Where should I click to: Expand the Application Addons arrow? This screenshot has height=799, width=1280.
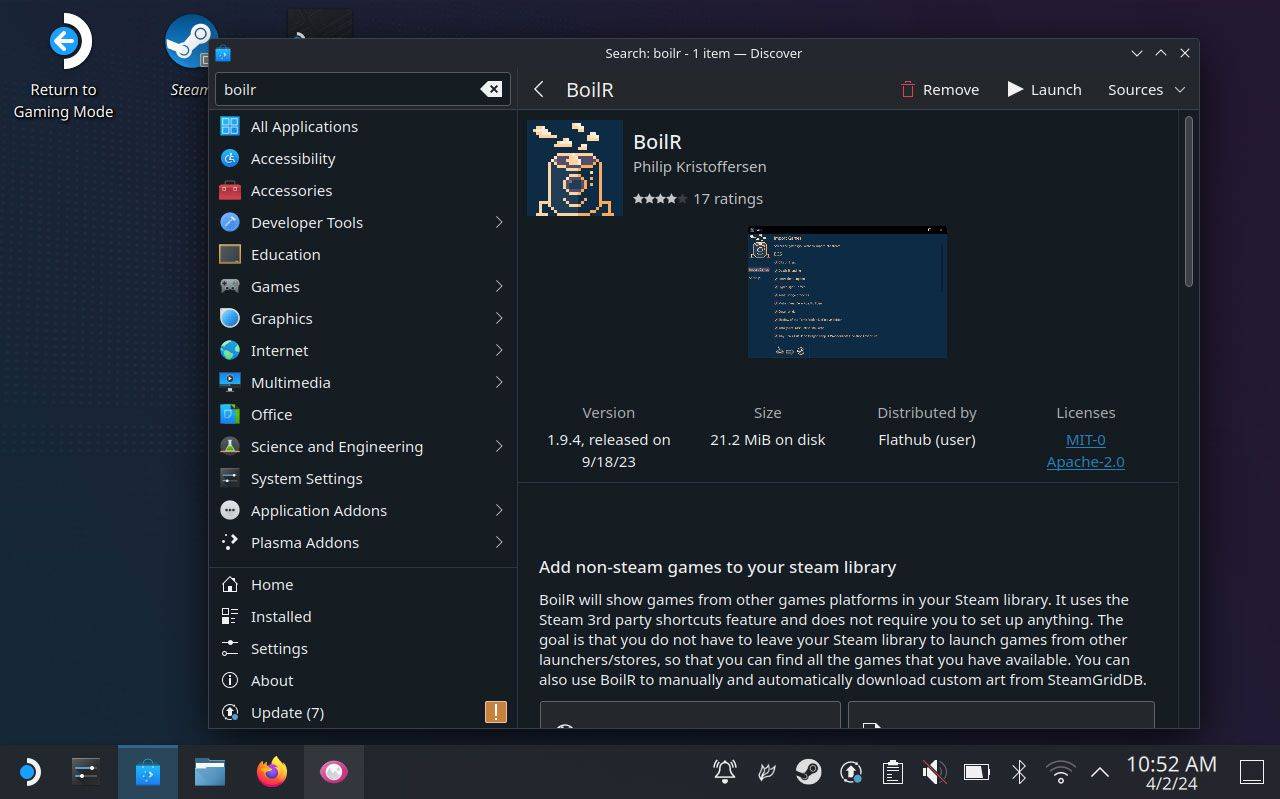498,510
